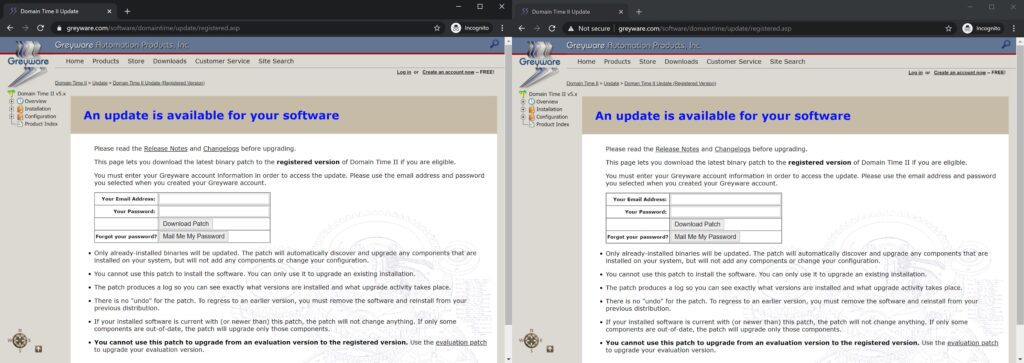This screenshot has width=1024, height=363.
Task: Click Mail Me My Password in the right window
Action: tap(705, 236)
